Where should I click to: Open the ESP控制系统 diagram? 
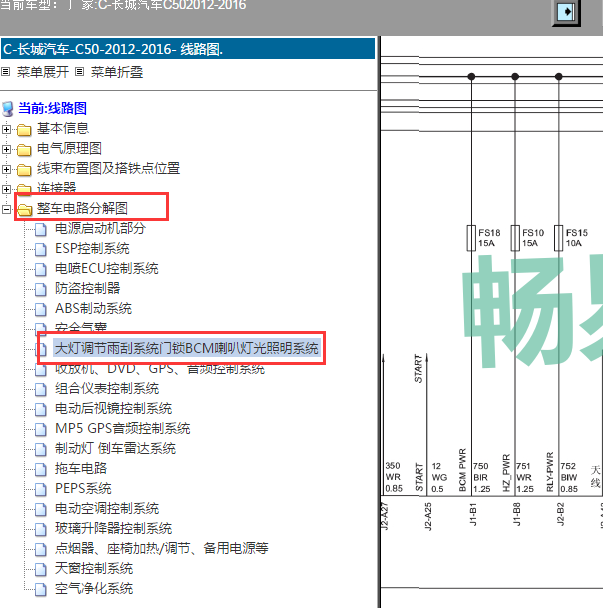[92, 248]
